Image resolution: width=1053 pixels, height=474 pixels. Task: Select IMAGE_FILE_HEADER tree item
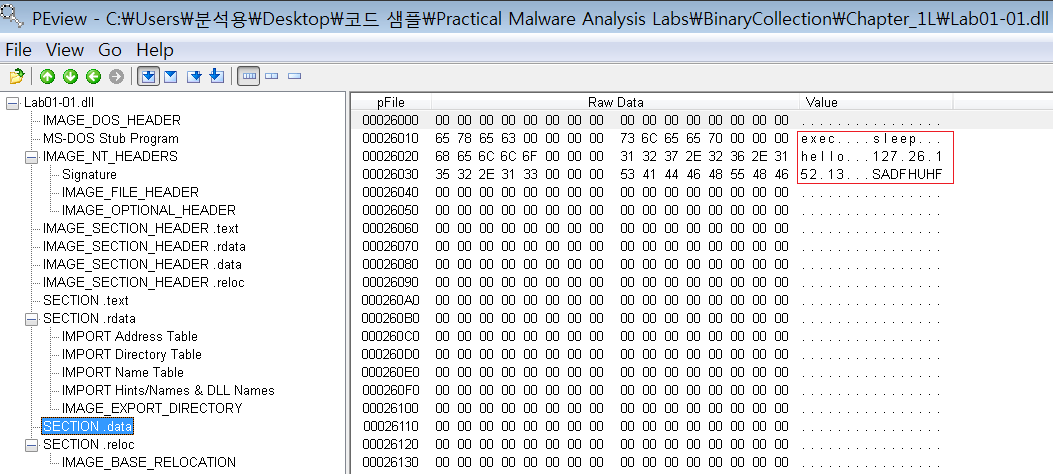tap(130, 193)
